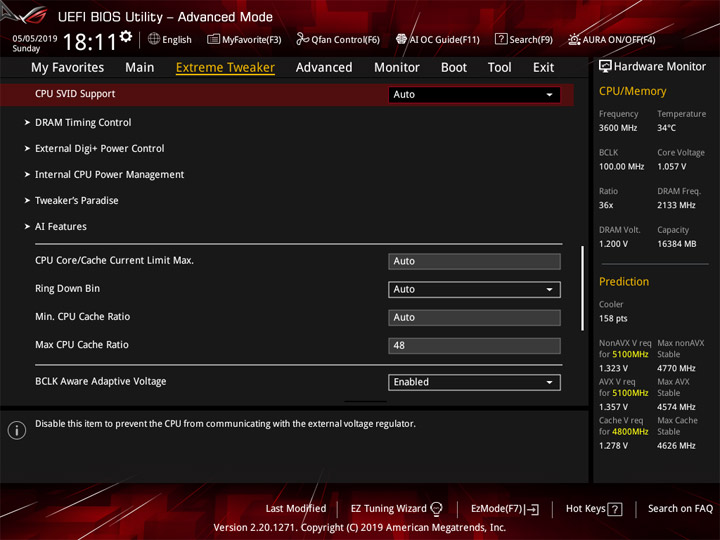The image size is (720, 540).
Task: Open Ring Down Bin dropdown
Action: (474, 289)
